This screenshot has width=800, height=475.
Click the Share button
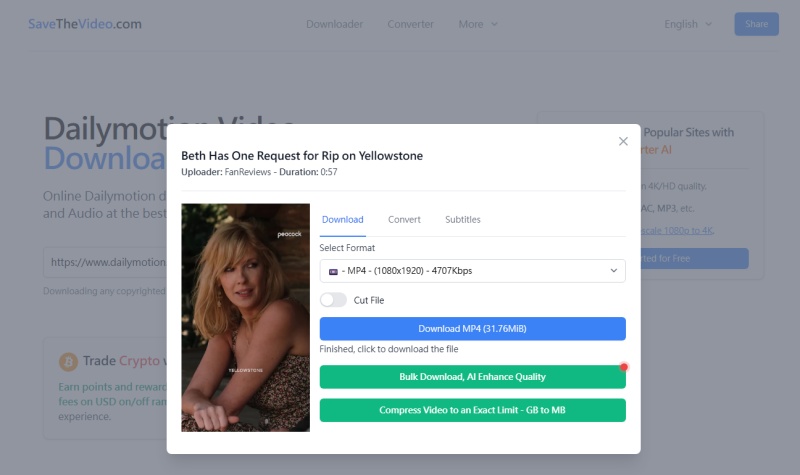pos(756,24)
